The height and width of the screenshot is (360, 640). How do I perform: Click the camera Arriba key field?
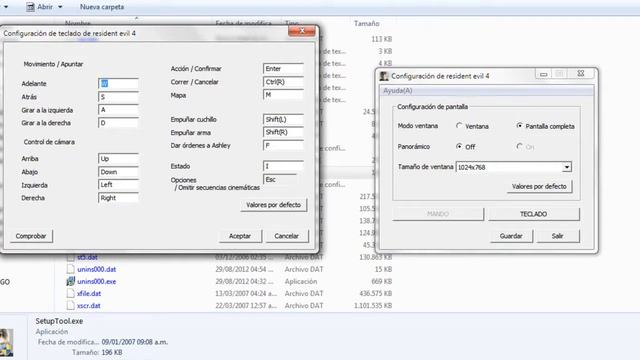tap(118, 159)
